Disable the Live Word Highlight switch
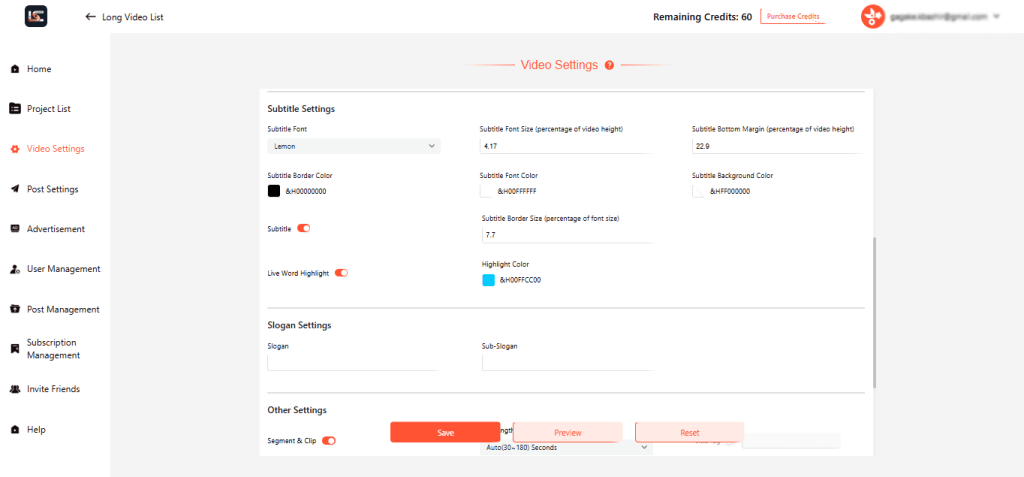This screenshot has width=1024, height=477. (x=341, y=273)
